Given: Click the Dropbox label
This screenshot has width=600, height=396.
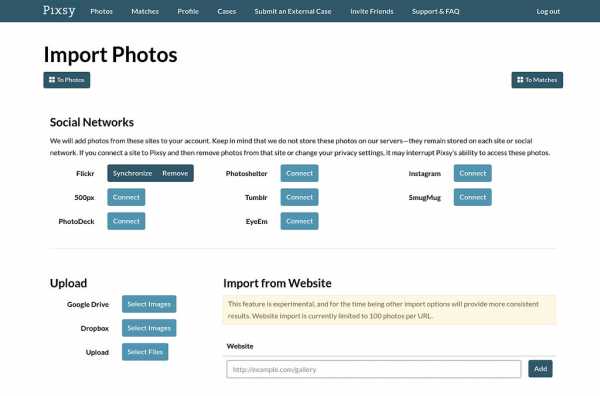Looking at the screenshot, I should tap(95, 329).
